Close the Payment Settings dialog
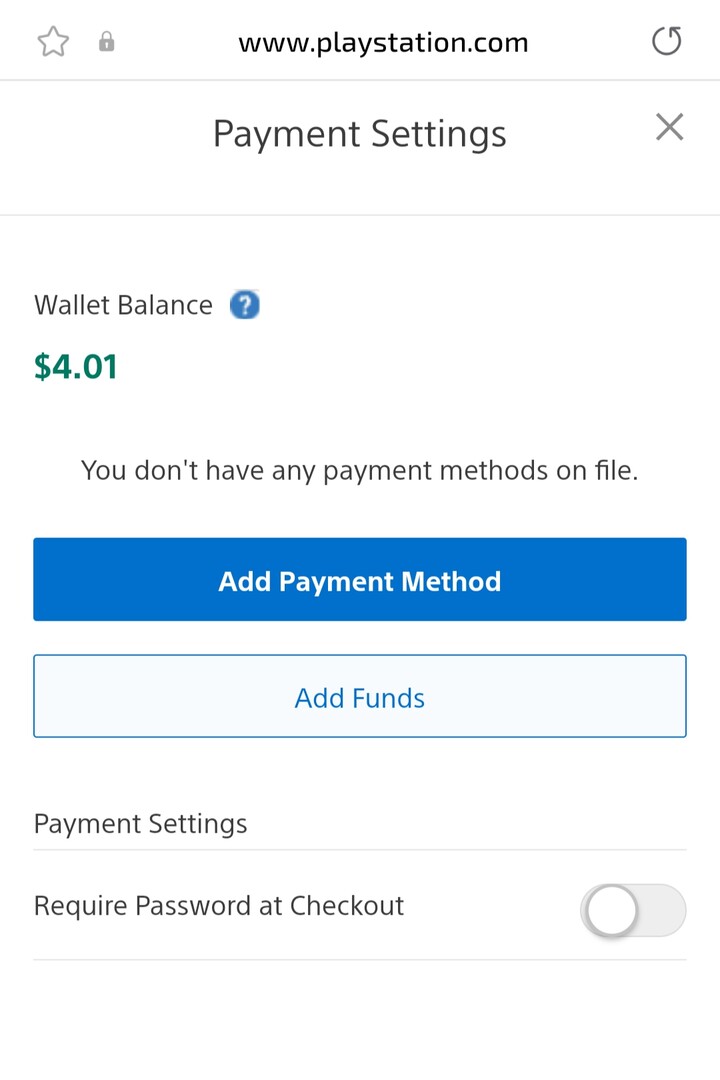 coord(669,127)
